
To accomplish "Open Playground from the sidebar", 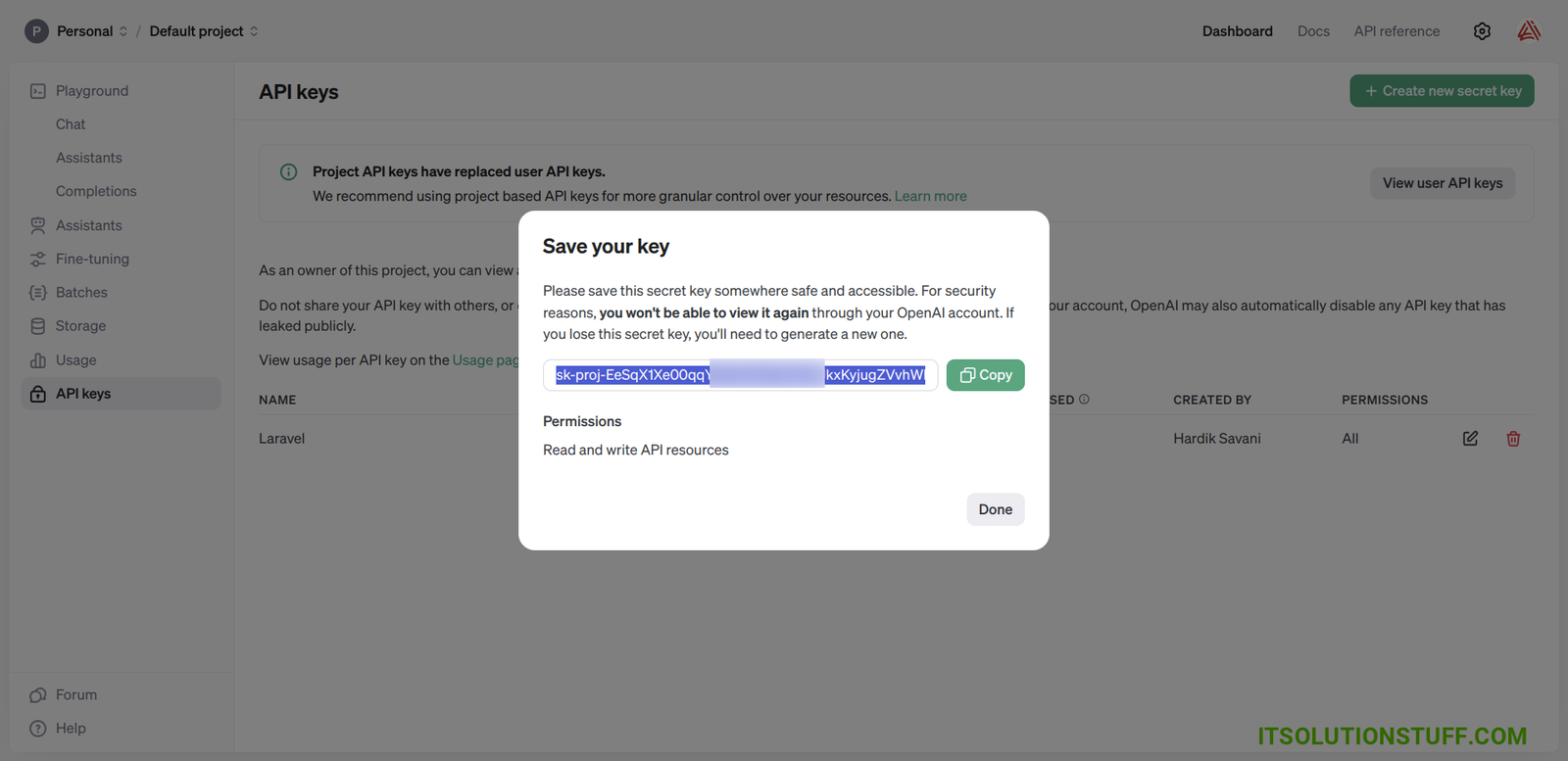I will 91,91.
